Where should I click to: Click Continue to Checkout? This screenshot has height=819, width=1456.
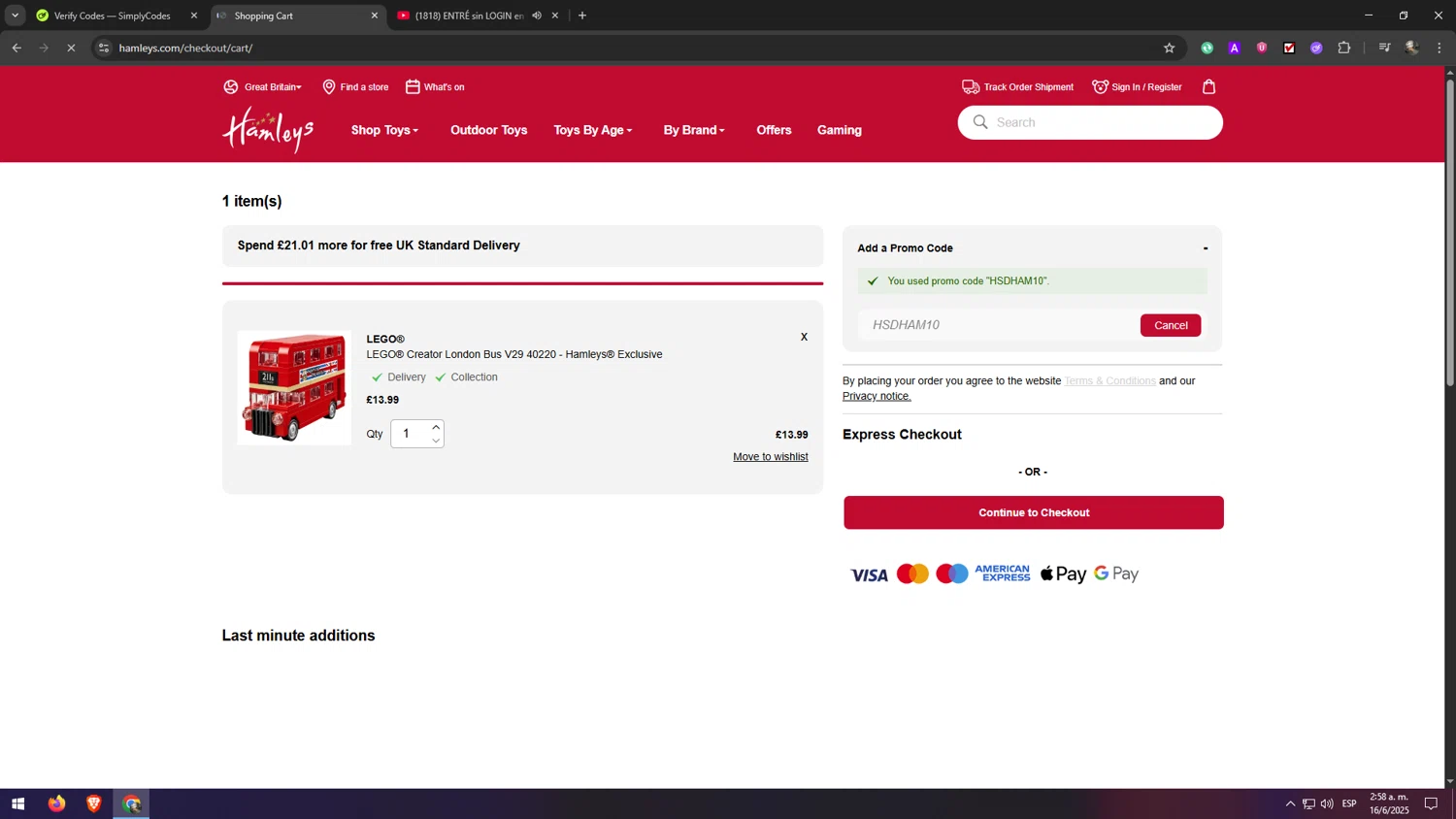[1034, 512]
